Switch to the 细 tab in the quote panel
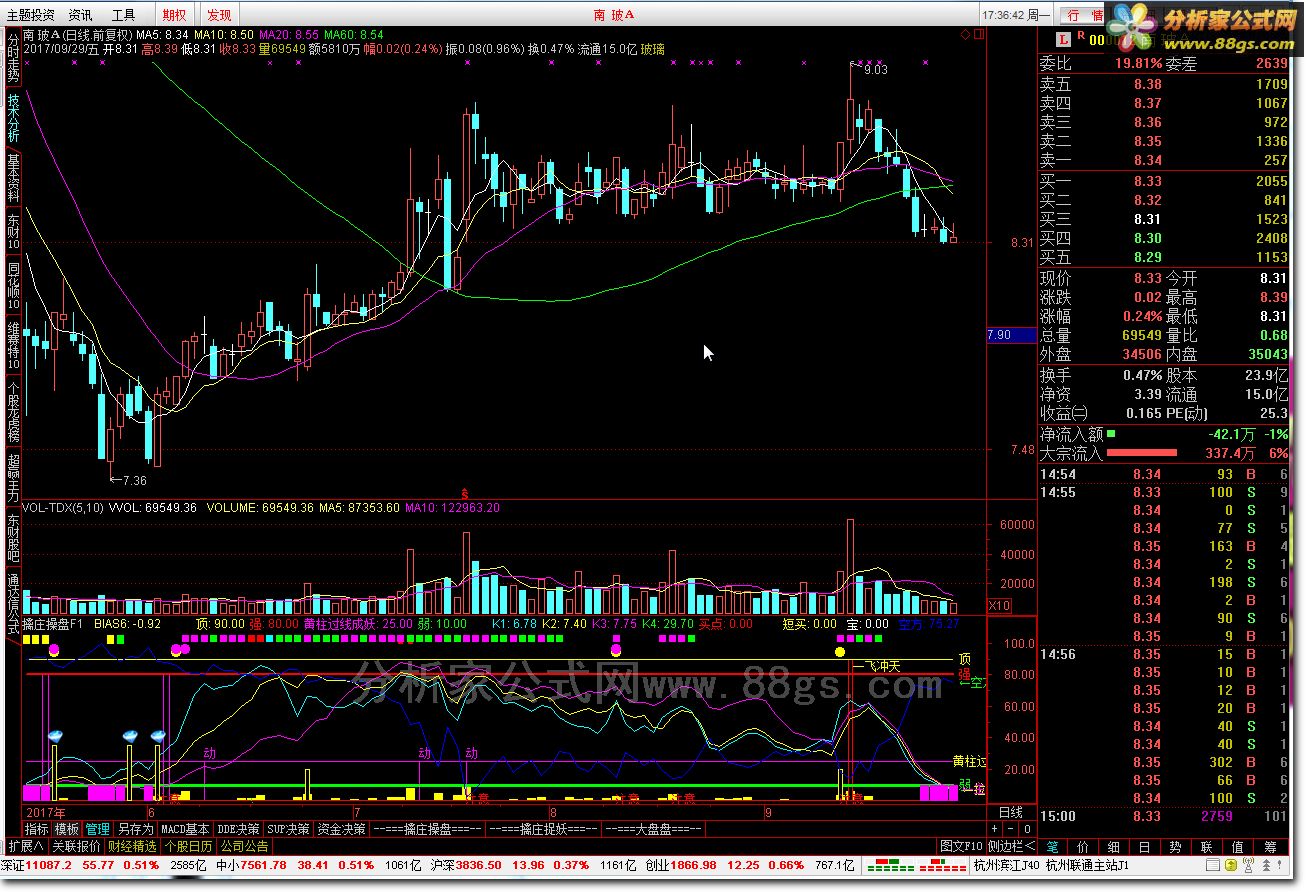Viewport: 1306px width, 892px height. click(x=1114, y=847)
